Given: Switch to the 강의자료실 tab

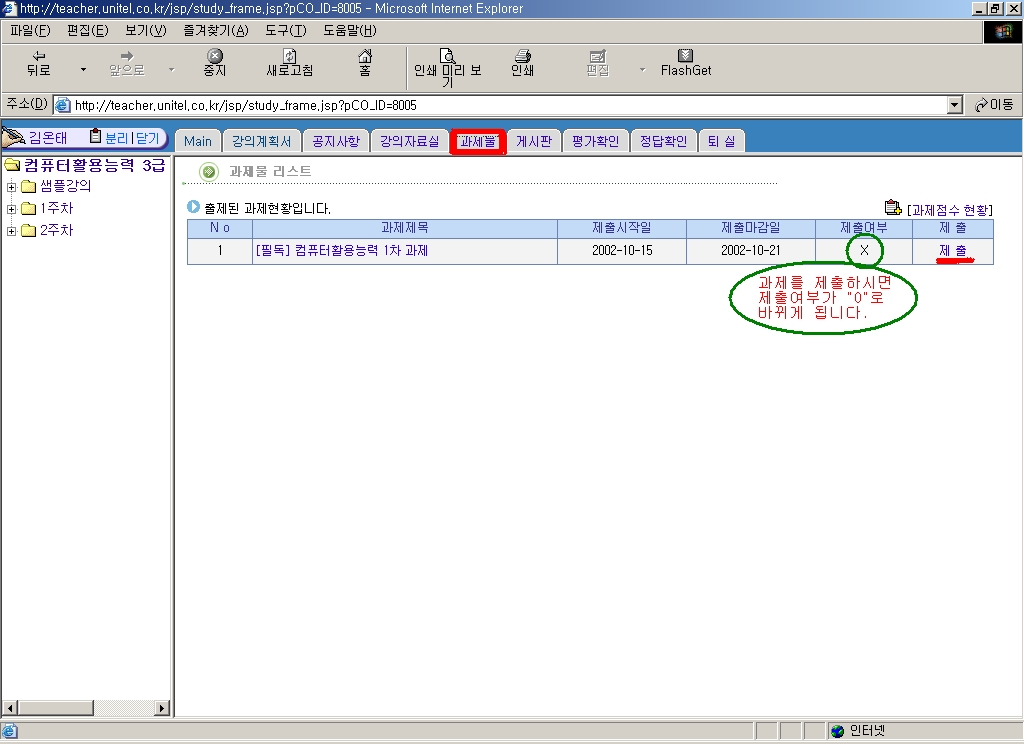Looking at the screenshot, I should click(x=409, y=141).
